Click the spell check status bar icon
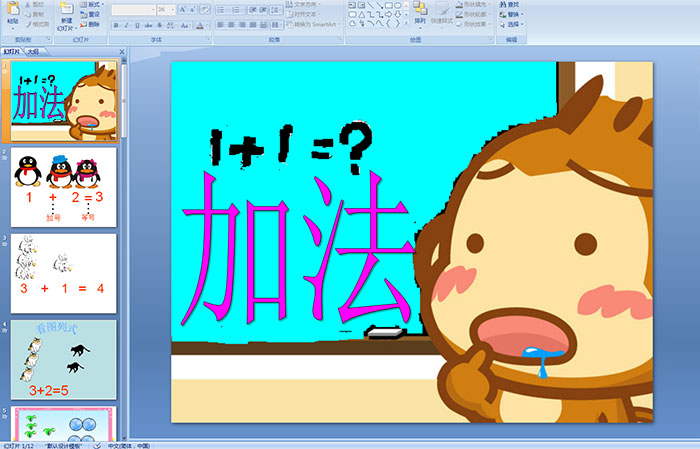 pyautogui.click(x=97, y=446)
